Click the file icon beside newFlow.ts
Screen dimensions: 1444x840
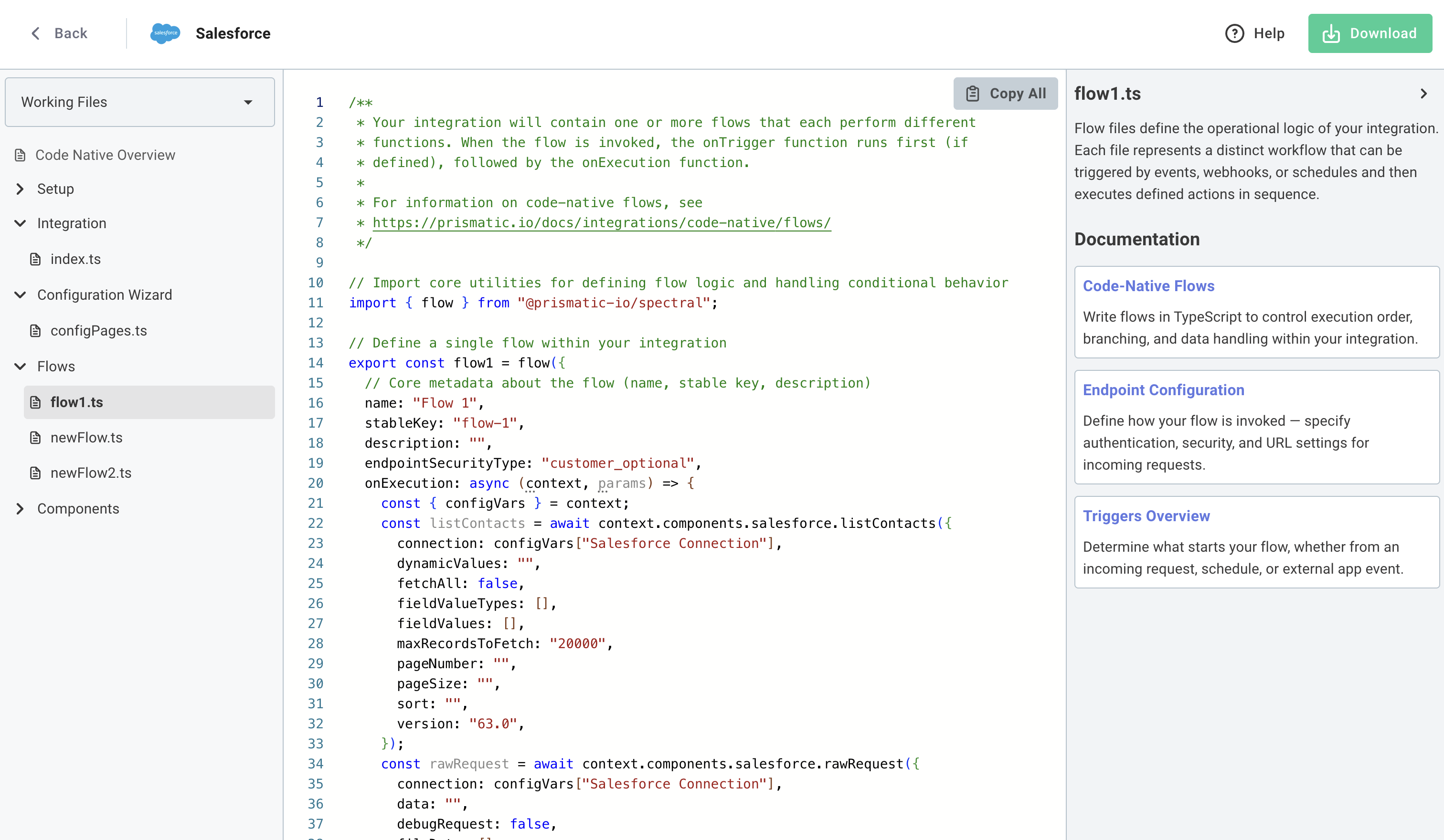point(35,438)
